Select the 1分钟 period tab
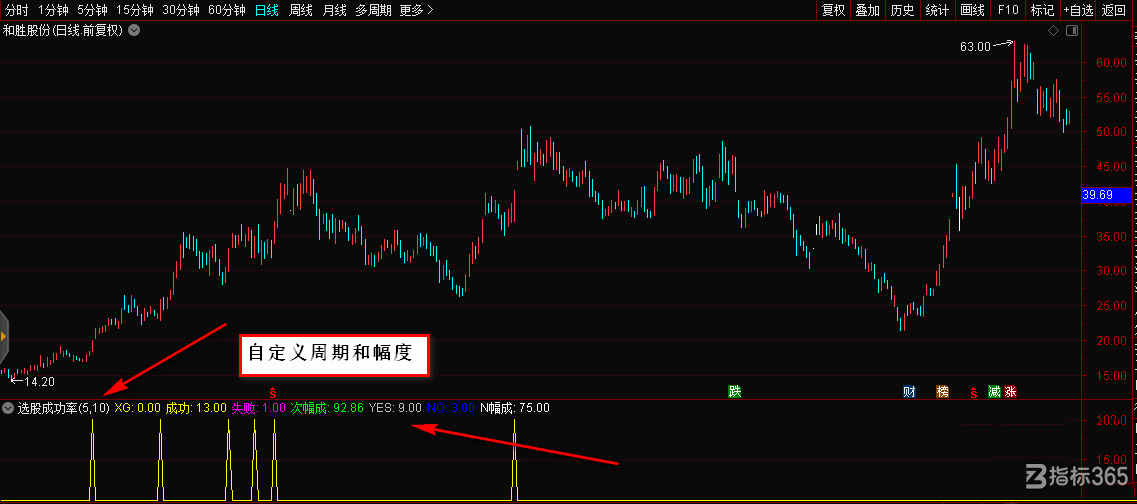The image size is (1137, 504). tap(52, 10)
